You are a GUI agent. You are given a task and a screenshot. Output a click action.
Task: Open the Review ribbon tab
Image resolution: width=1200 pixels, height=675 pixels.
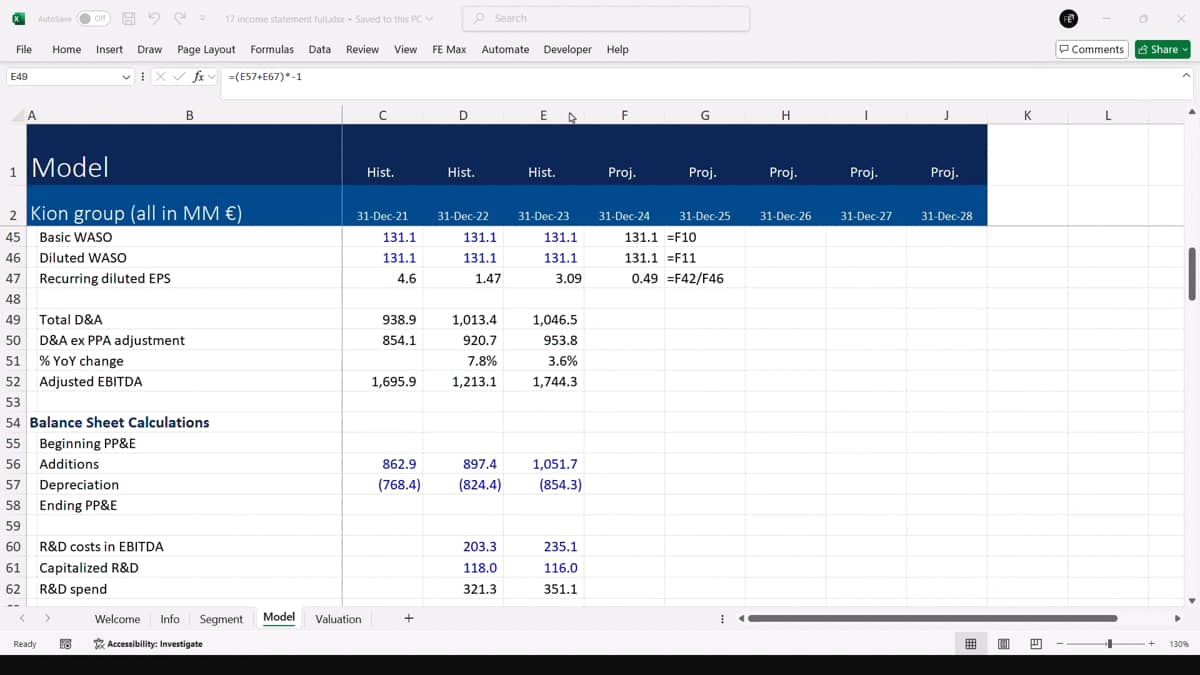pos(362,49)
